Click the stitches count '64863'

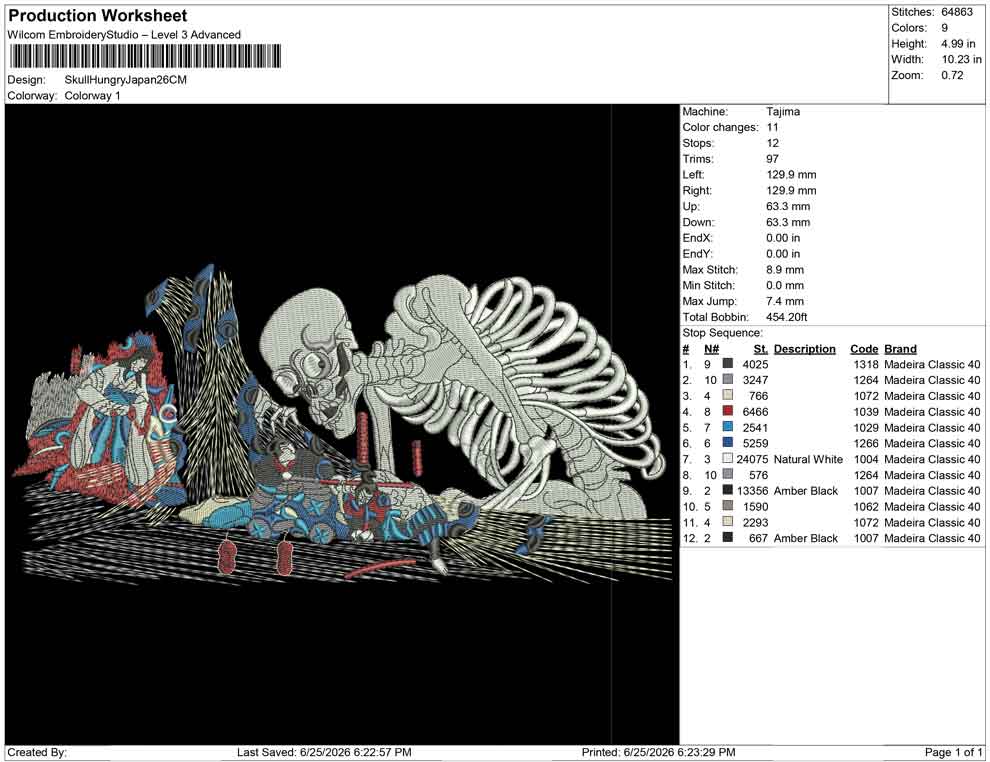(957, 12)
